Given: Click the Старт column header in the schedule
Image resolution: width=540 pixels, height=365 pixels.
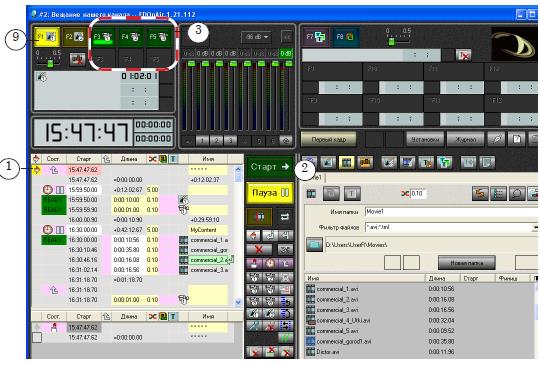Looking at the screenshot, I should [84, 159].
